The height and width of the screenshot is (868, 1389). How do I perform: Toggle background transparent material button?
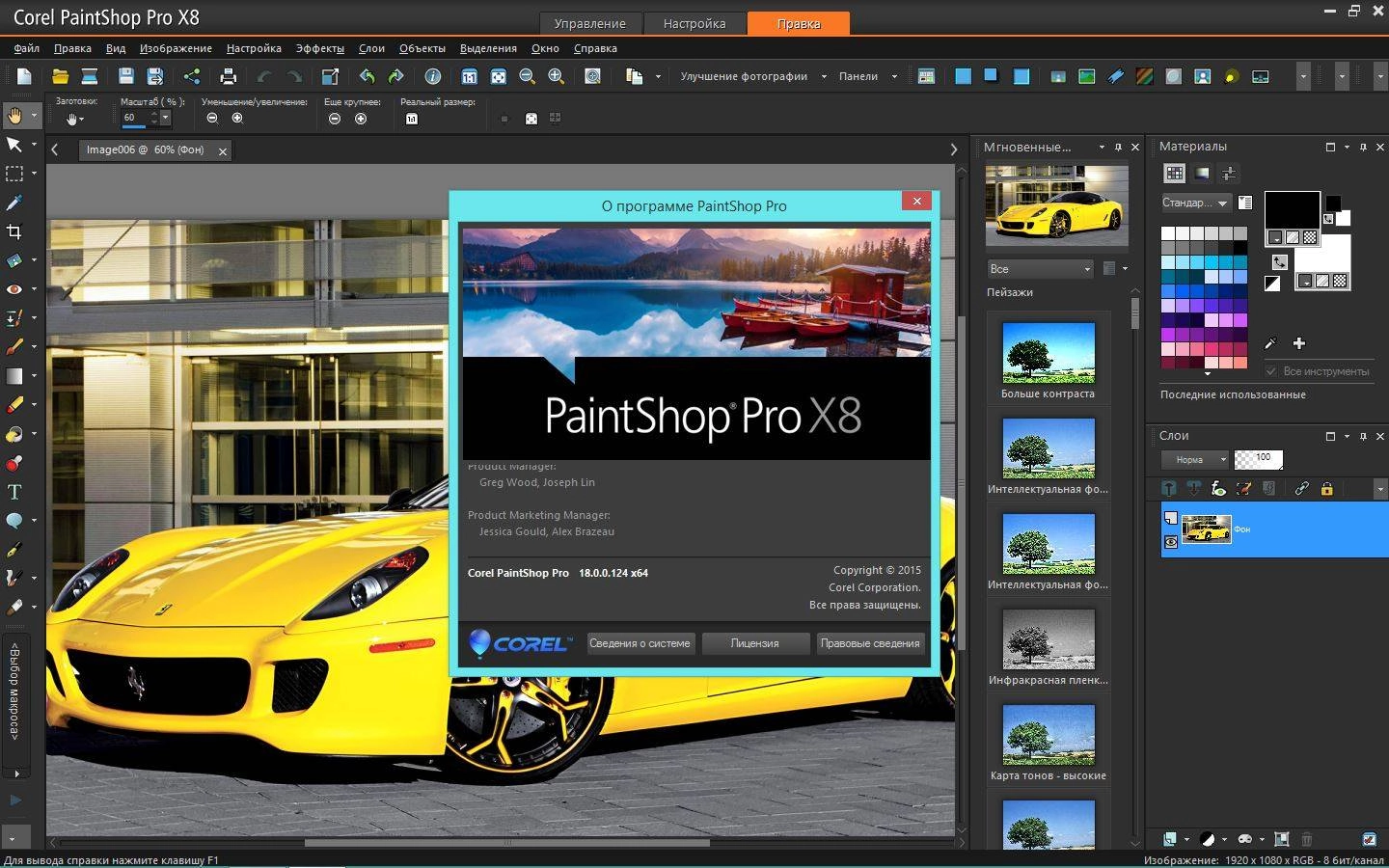(1340, 282)
